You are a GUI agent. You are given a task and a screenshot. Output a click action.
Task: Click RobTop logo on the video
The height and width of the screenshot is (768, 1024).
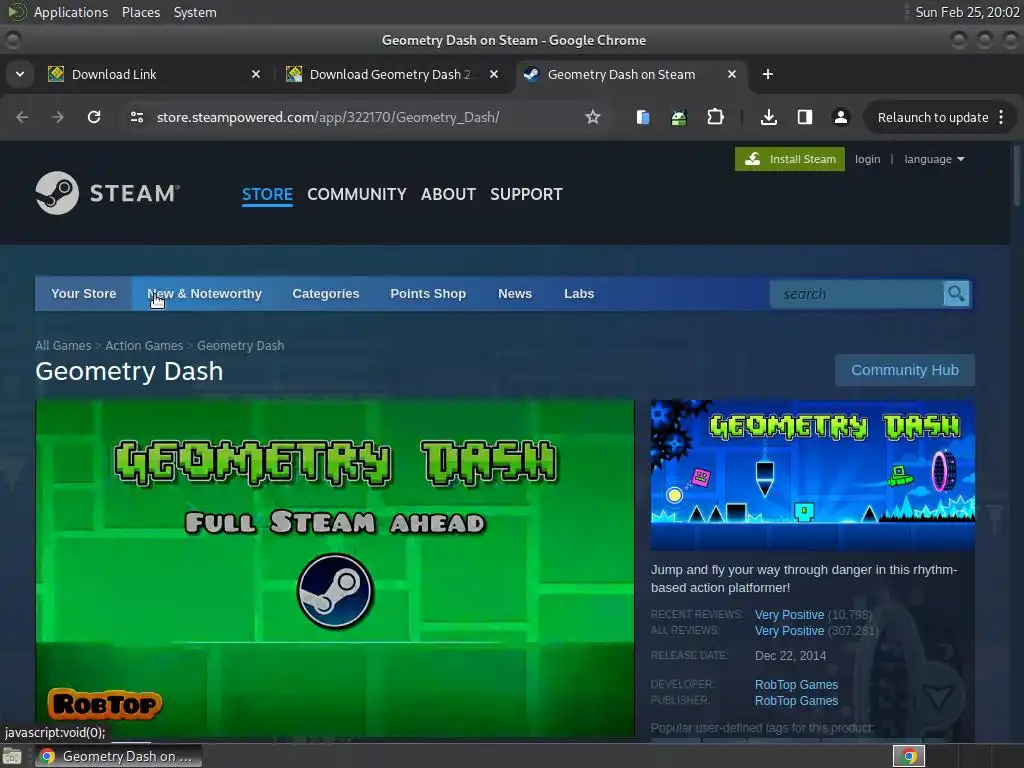pos(104,704)
